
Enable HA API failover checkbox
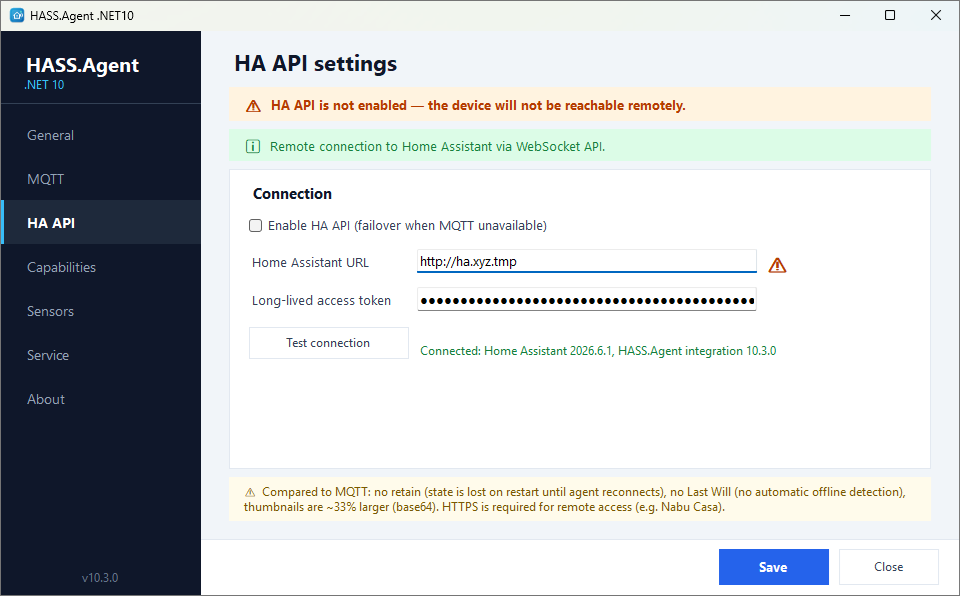[x=255, y=225]
